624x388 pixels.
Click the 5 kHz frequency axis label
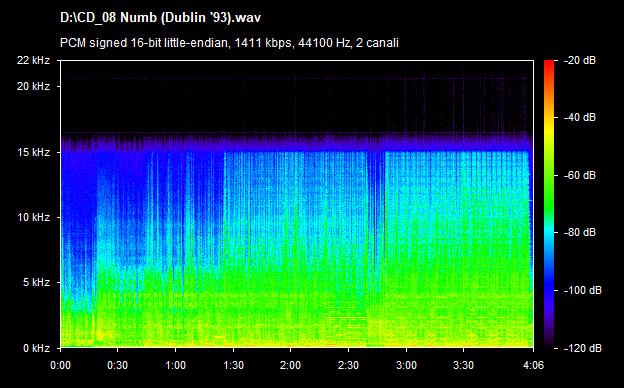[x=36, y=283]
